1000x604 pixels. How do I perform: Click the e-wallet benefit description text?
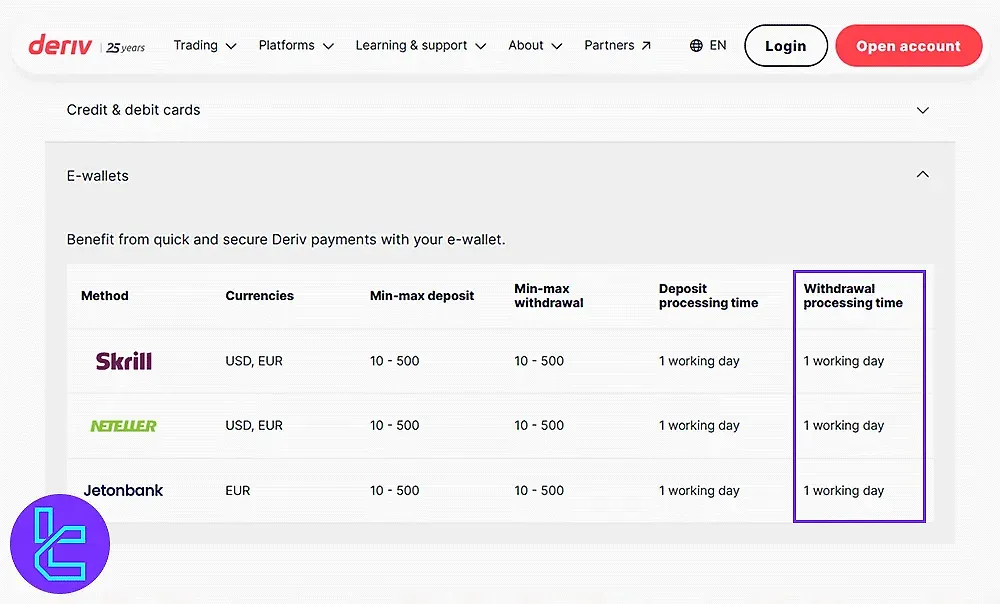tap(286, 240)
